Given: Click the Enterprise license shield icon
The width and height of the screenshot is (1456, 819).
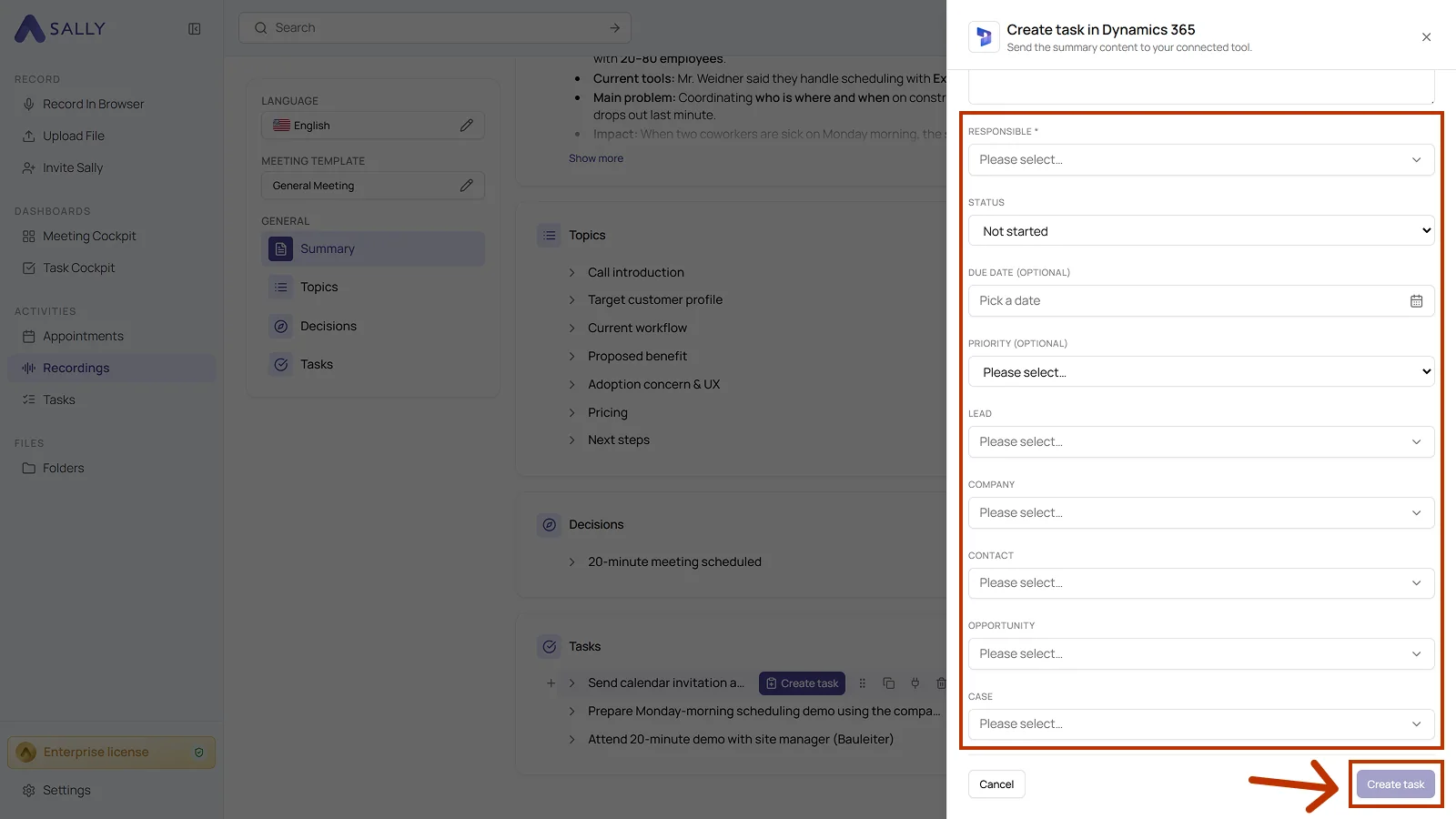Looking at the screenshot, I should click(x=199, y=753).
